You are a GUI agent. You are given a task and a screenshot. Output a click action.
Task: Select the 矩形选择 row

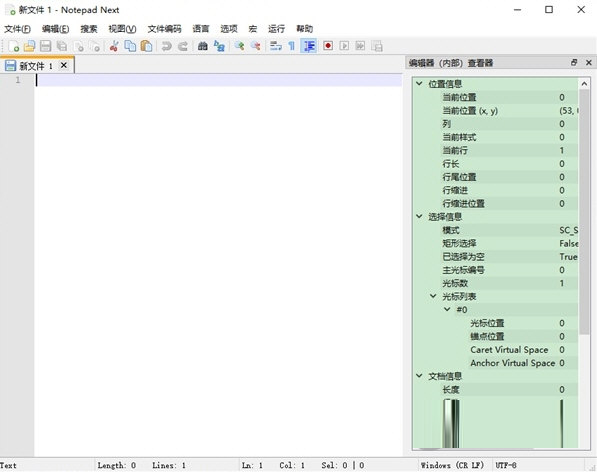pos(496,243)
